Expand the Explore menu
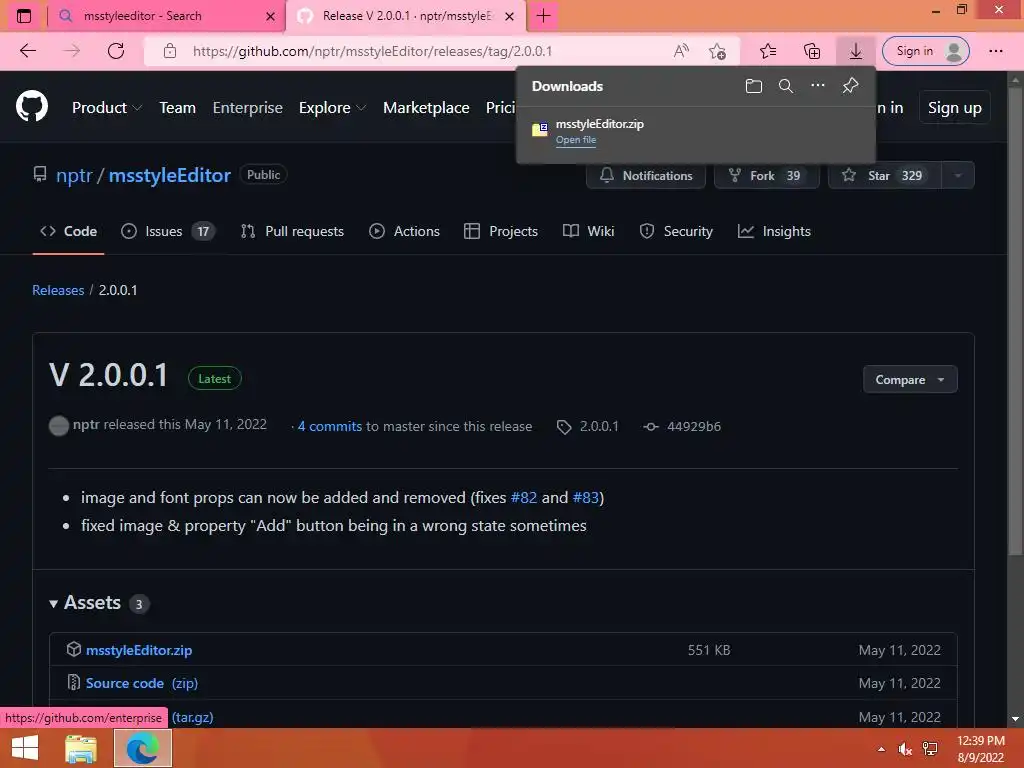Screen dimensions: 1024x768 pyautogui.click(x=332, y=108)
